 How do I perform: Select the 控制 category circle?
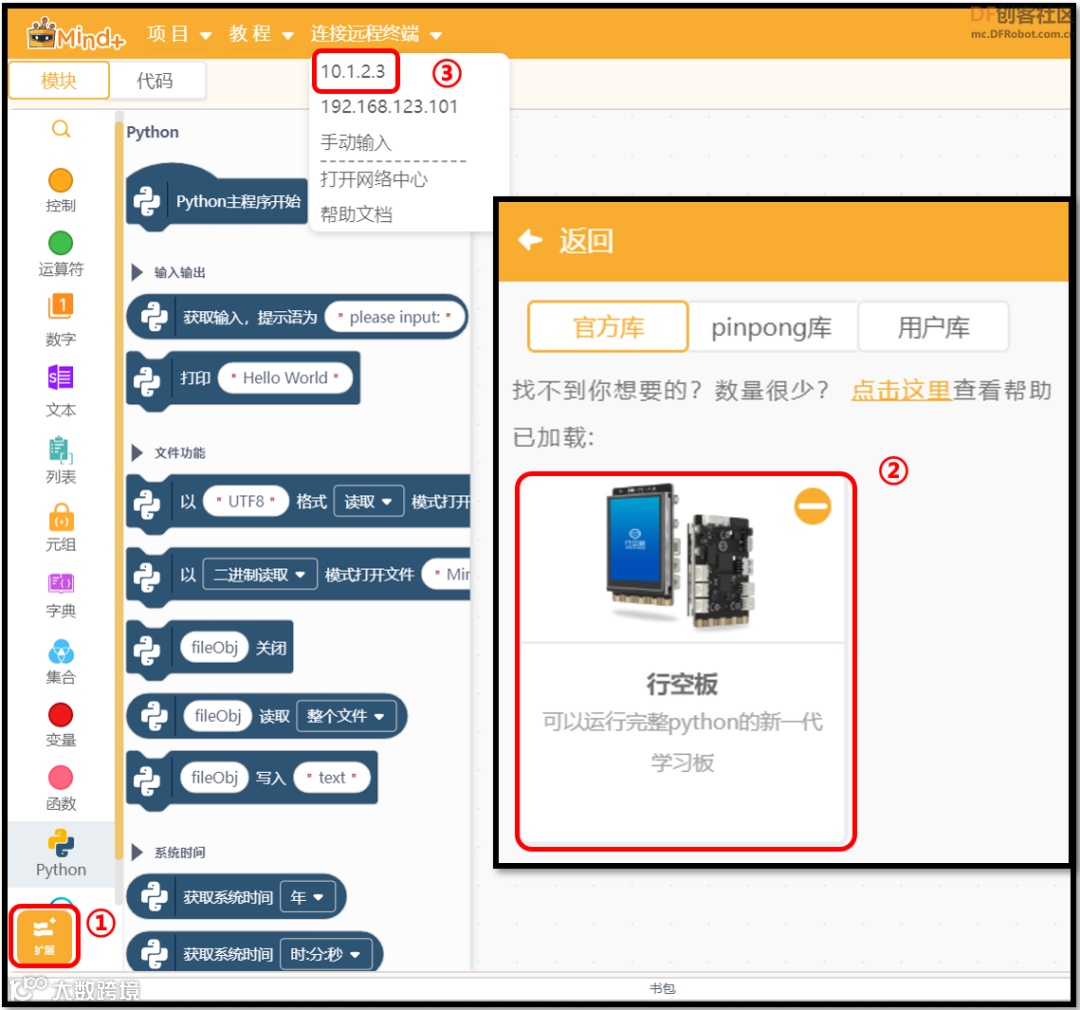[61, 181]
